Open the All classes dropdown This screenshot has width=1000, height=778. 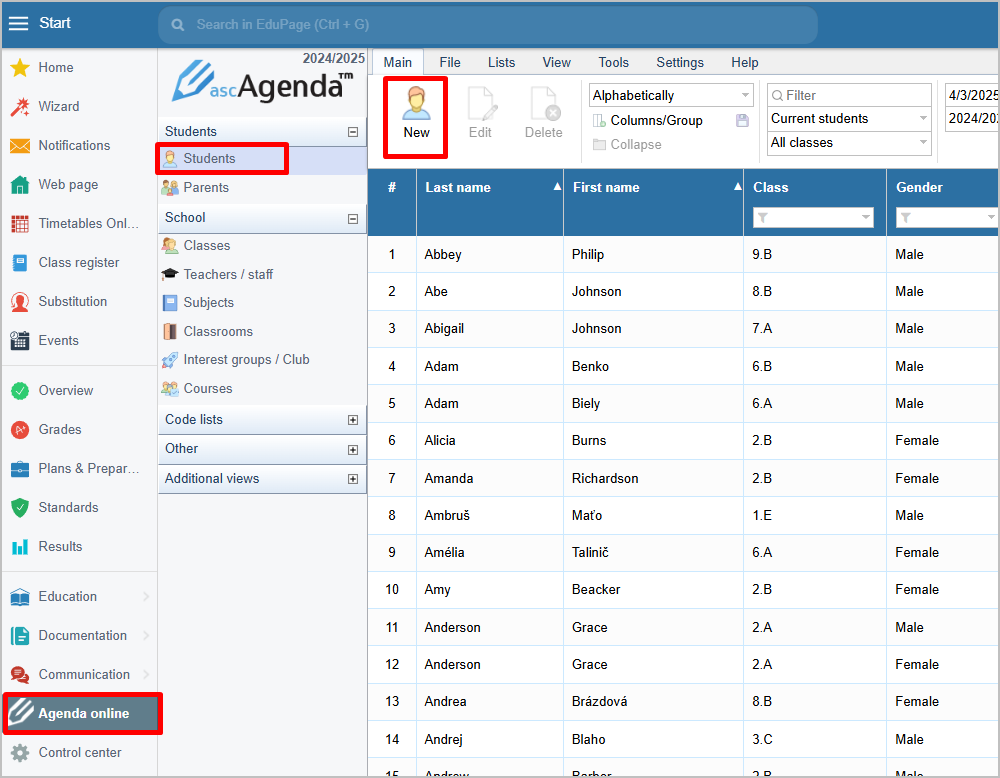(x=849, y=143)
